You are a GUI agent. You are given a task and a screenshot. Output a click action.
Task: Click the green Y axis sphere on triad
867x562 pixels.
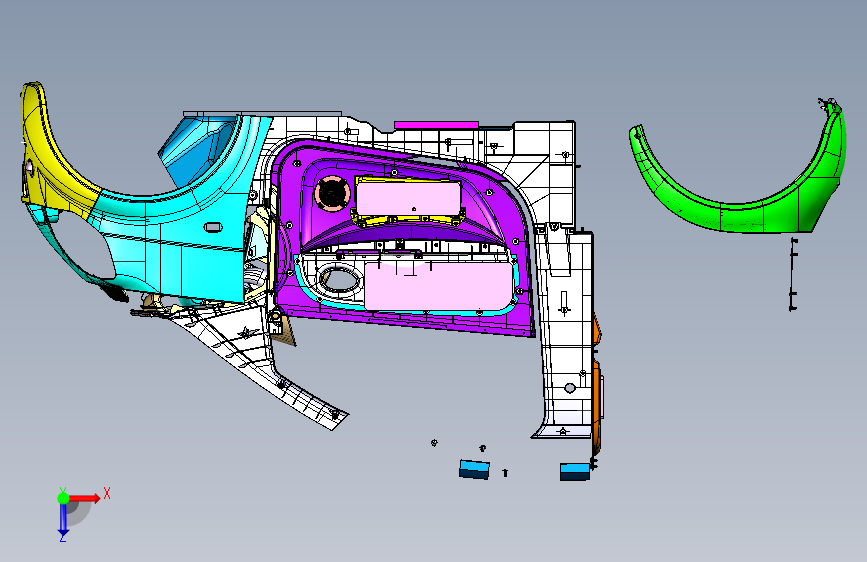click(x=63, y=498)
